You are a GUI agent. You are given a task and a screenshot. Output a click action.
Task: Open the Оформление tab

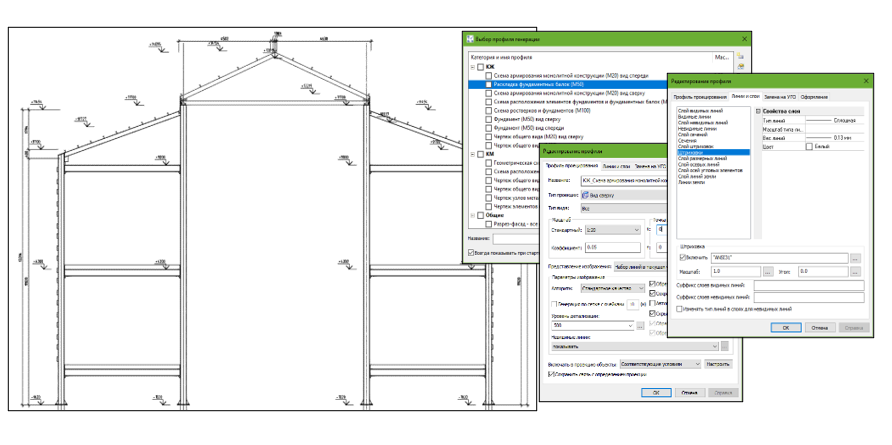(813, 96)
